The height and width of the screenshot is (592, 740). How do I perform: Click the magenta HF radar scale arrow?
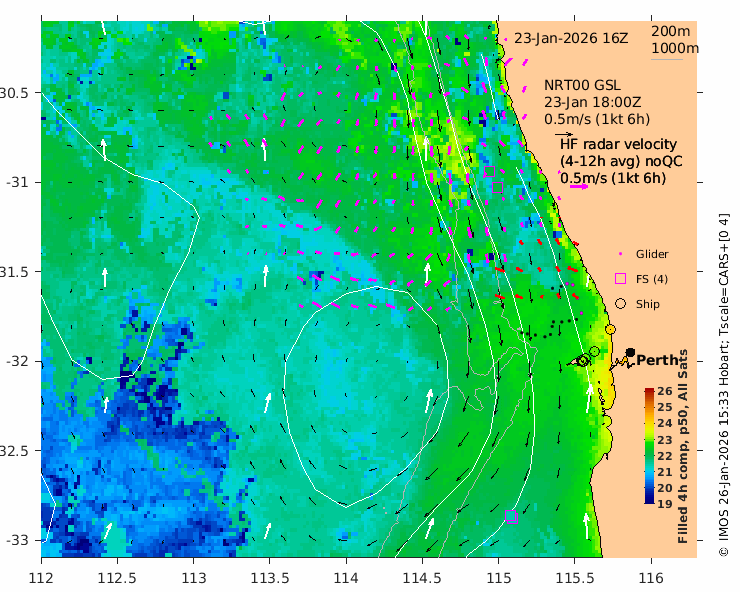pyautogui.click(x=579, y=186)
